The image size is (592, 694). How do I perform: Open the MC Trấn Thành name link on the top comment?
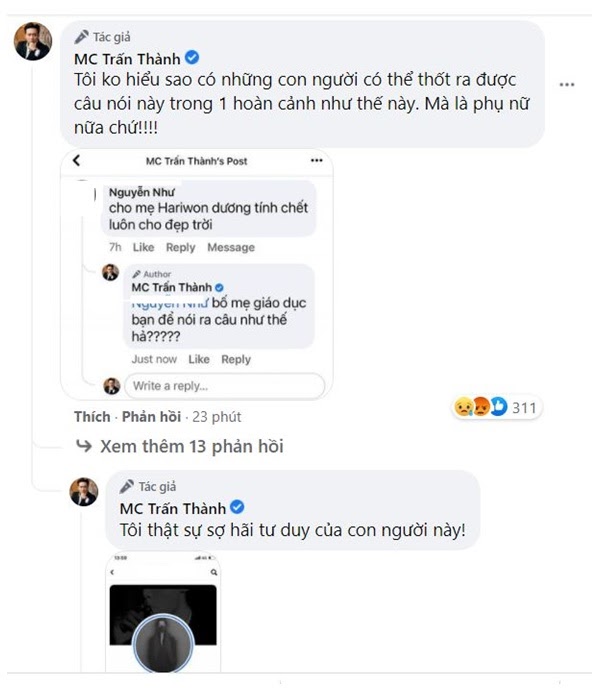pos(127,58)
